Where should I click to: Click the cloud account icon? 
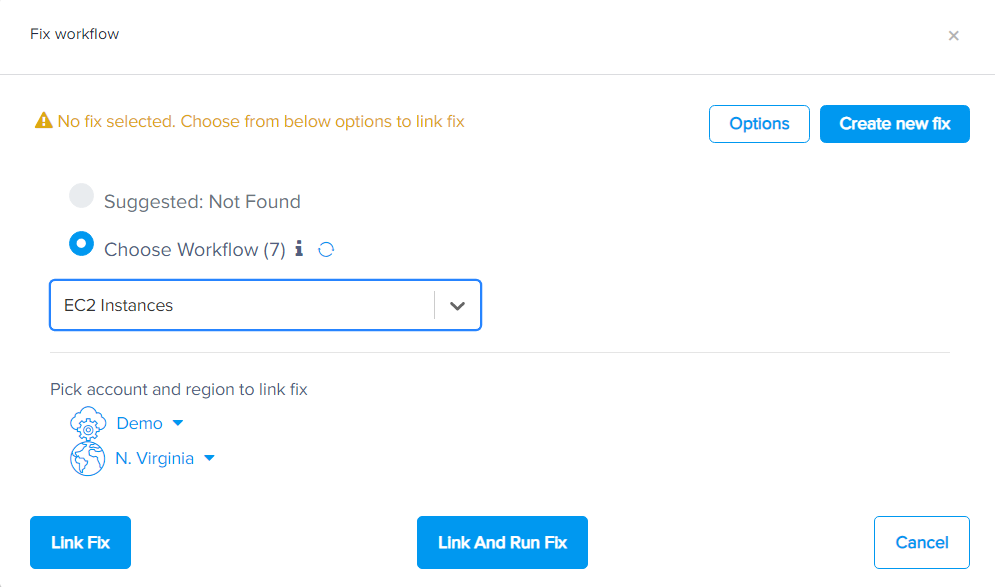[87, 424]
